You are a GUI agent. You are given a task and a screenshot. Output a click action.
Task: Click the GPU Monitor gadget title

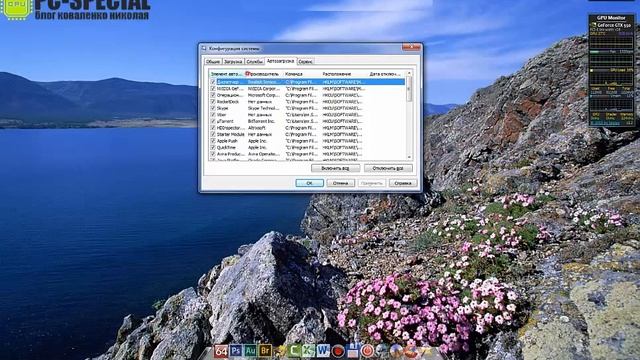[611, 18]
